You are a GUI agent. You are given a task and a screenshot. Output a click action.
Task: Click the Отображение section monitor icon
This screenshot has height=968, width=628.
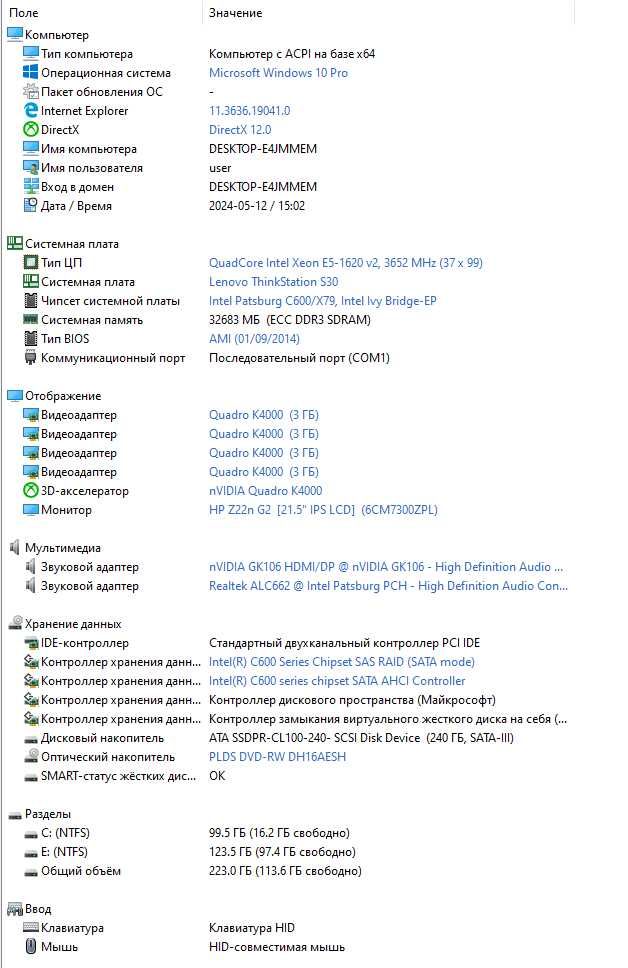pos(15,395)
